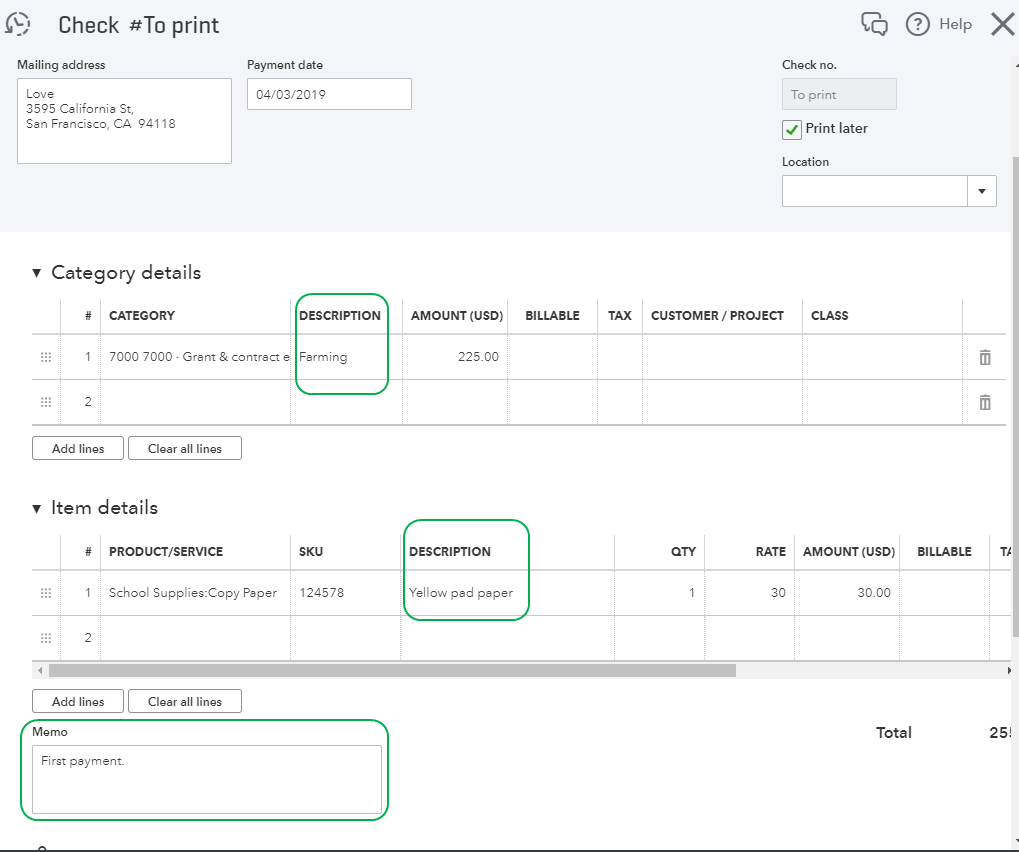This screenshot has width=1019, height=852.
Task: Click Add lines under Item details
Action: coord(77,701)
